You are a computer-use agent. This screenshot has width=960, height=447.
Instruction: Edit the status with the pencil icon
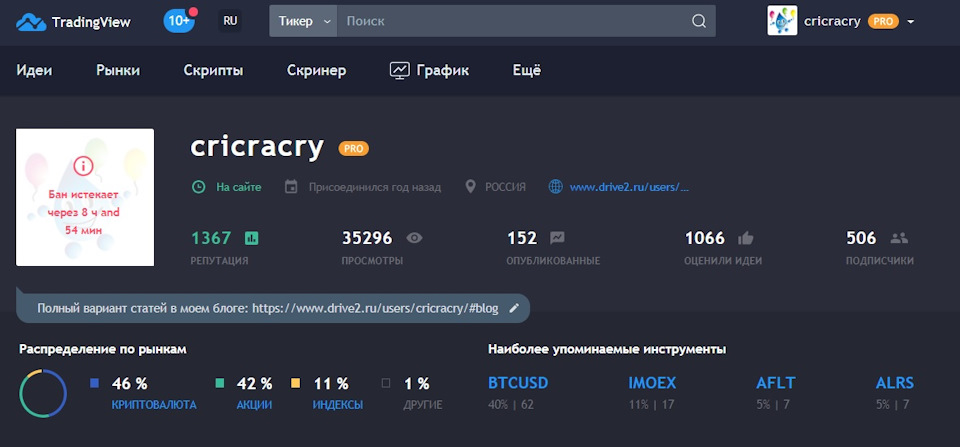coord(514,309)
